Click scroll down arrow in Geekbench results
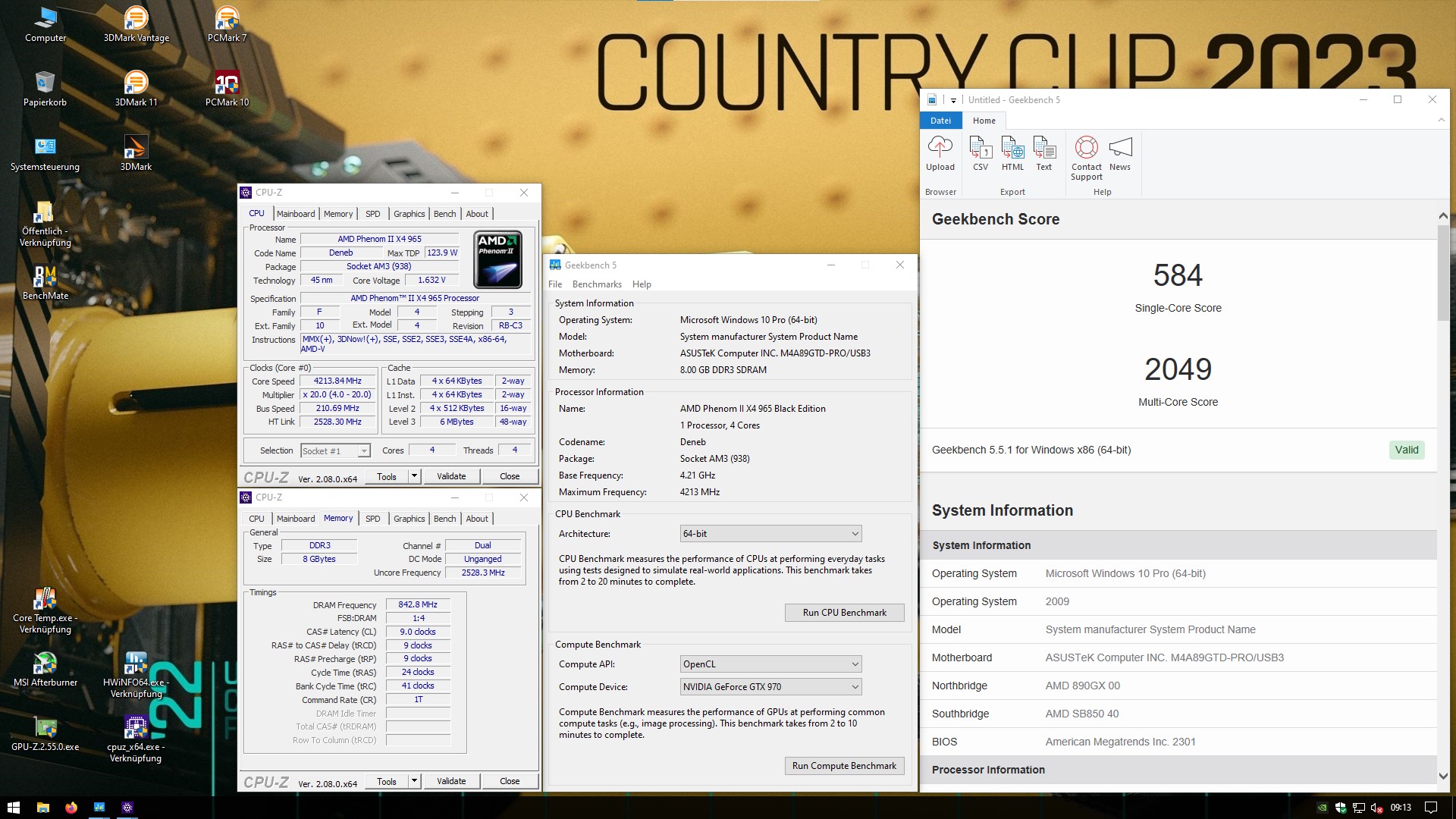Screen dimensions: 1456x819 click(x=1443, y=776)
